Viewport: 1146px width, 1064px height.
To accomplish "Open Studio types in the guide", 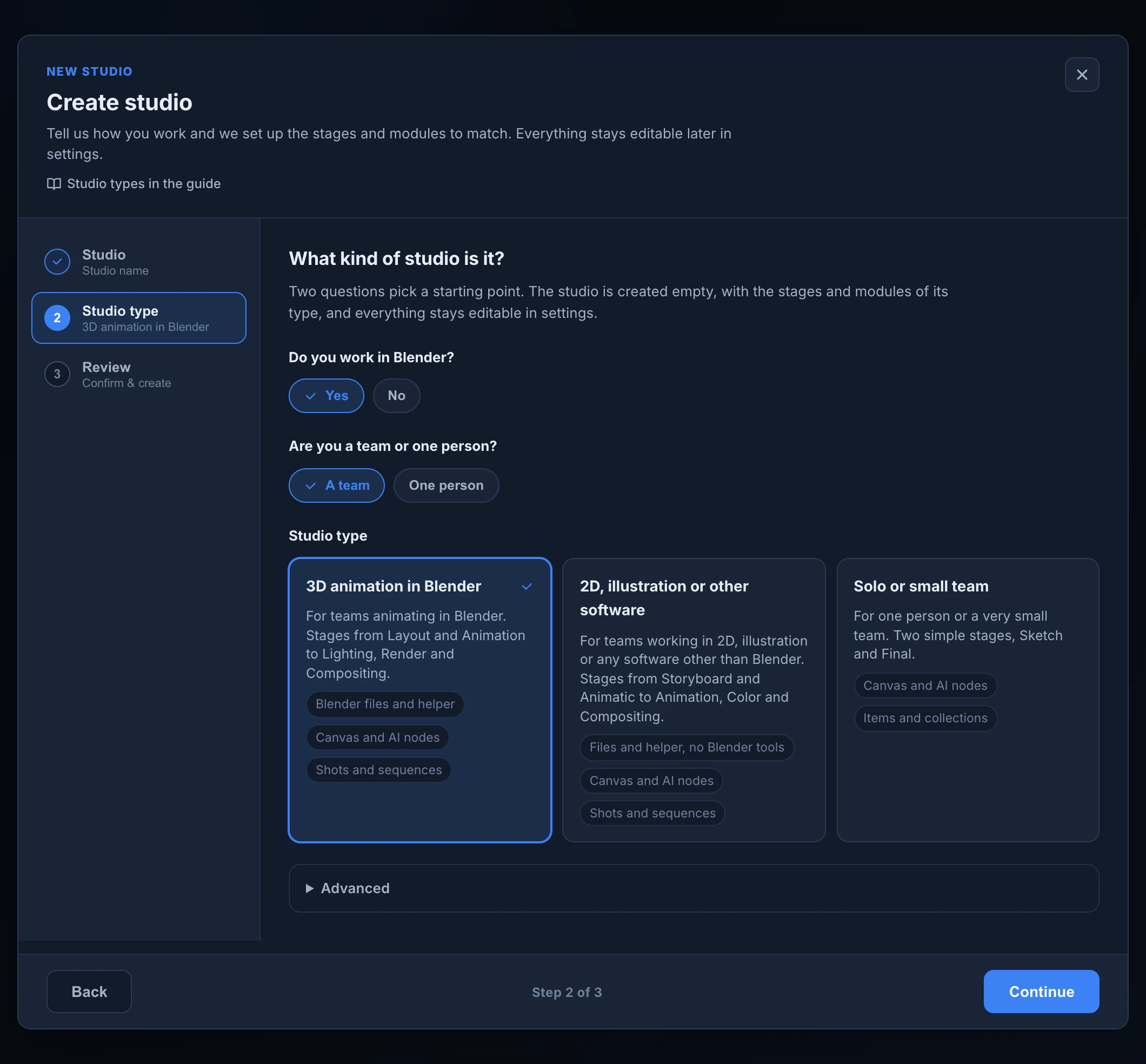I will coord(134,184).
